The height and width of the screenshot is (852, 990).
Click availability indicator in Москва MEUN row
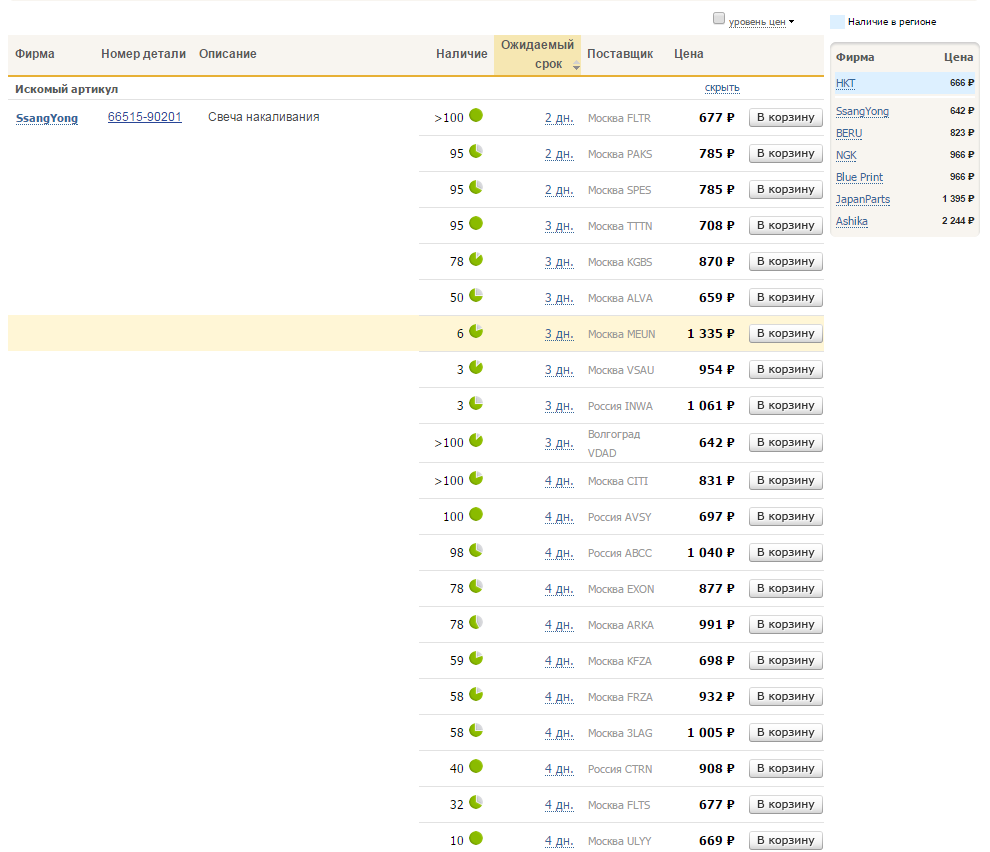coord(476,331)
